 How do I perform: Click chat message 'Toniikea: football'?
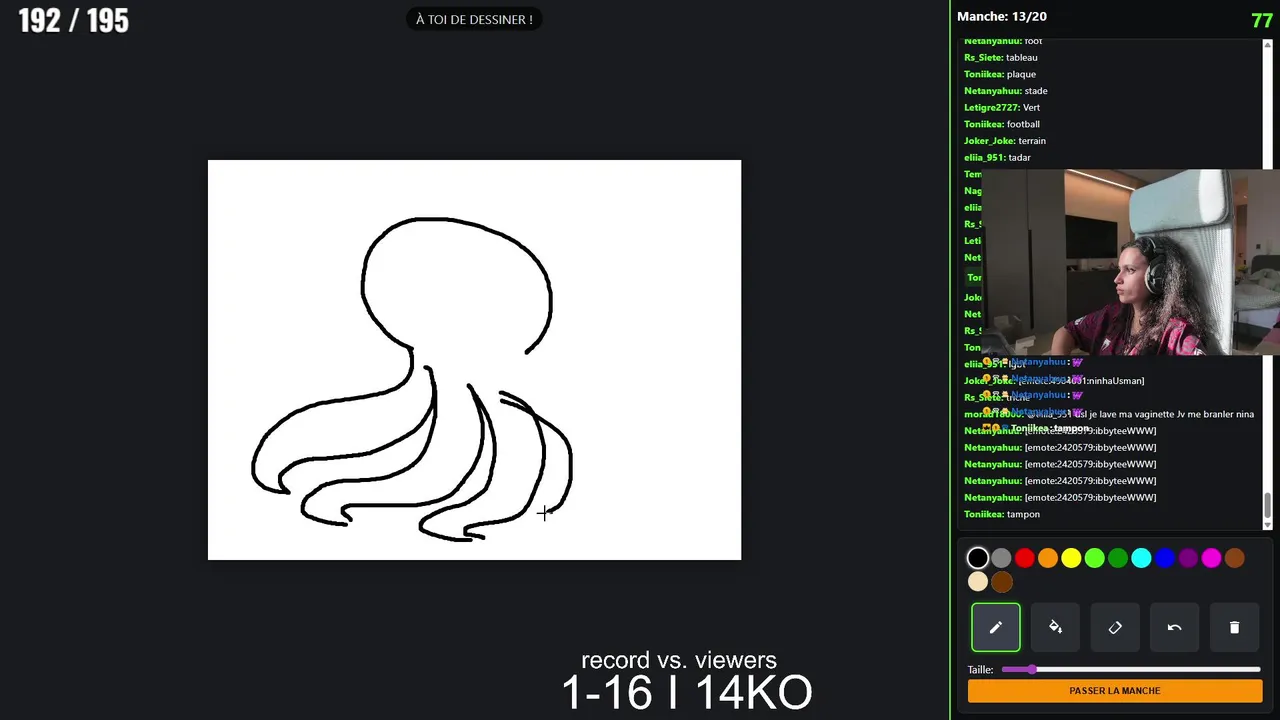tap(1002, 124)
